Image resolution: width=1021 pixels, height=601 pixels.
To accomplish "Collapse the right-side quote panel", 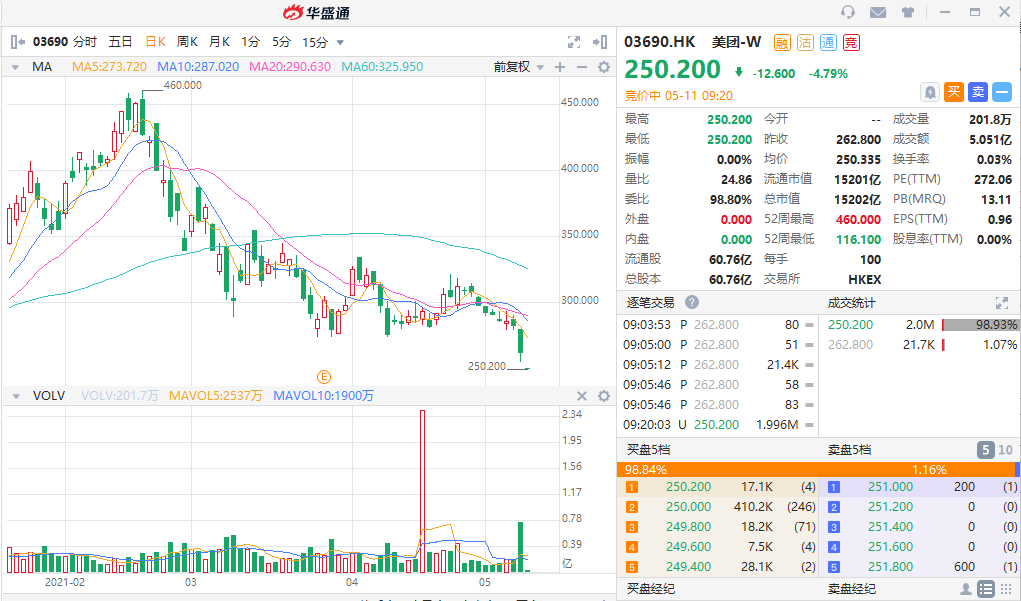I will click(x=600, y=42).
